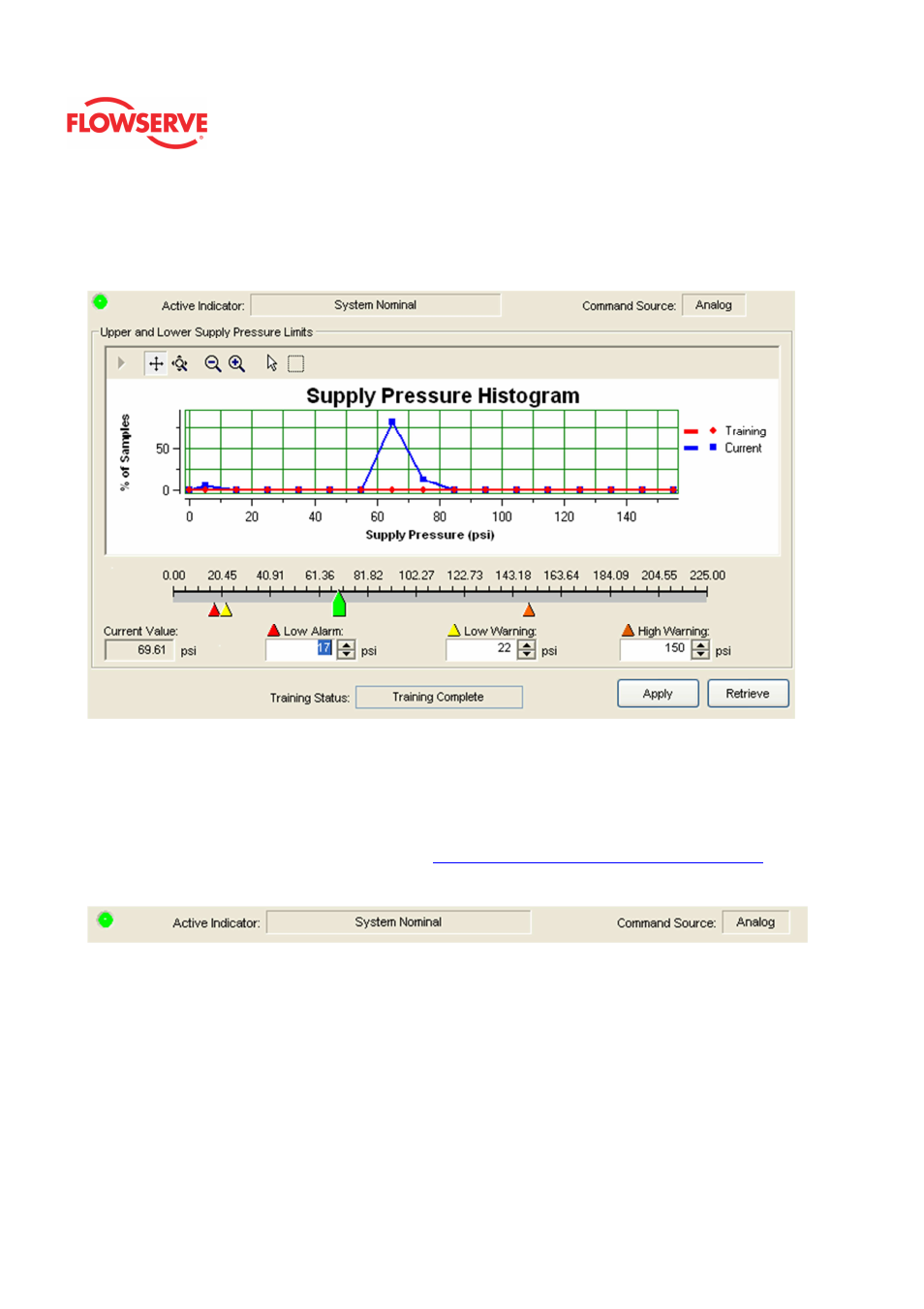Decrease Low Alarm value with down arrow

[346, 654]
